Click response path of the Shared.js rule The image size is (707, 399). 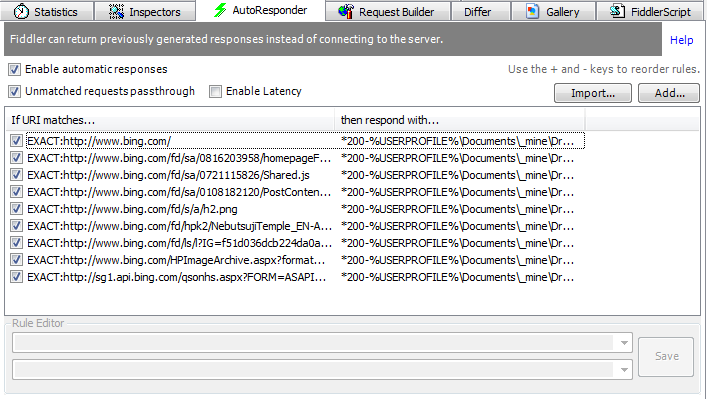(x=457, y=175)
